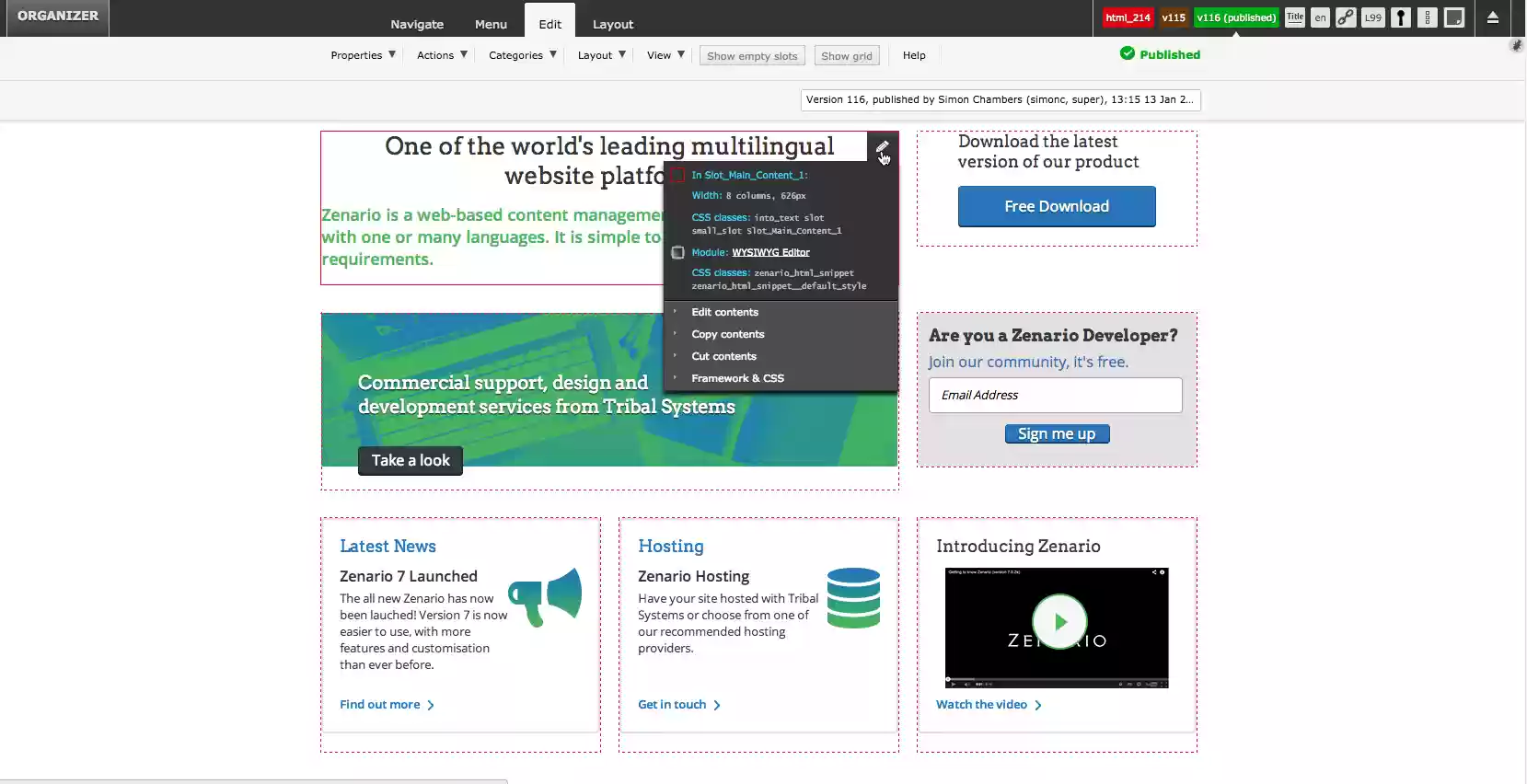Switch to the Layout tab
The image size is (1527, 784).
[x=612, y=24]
